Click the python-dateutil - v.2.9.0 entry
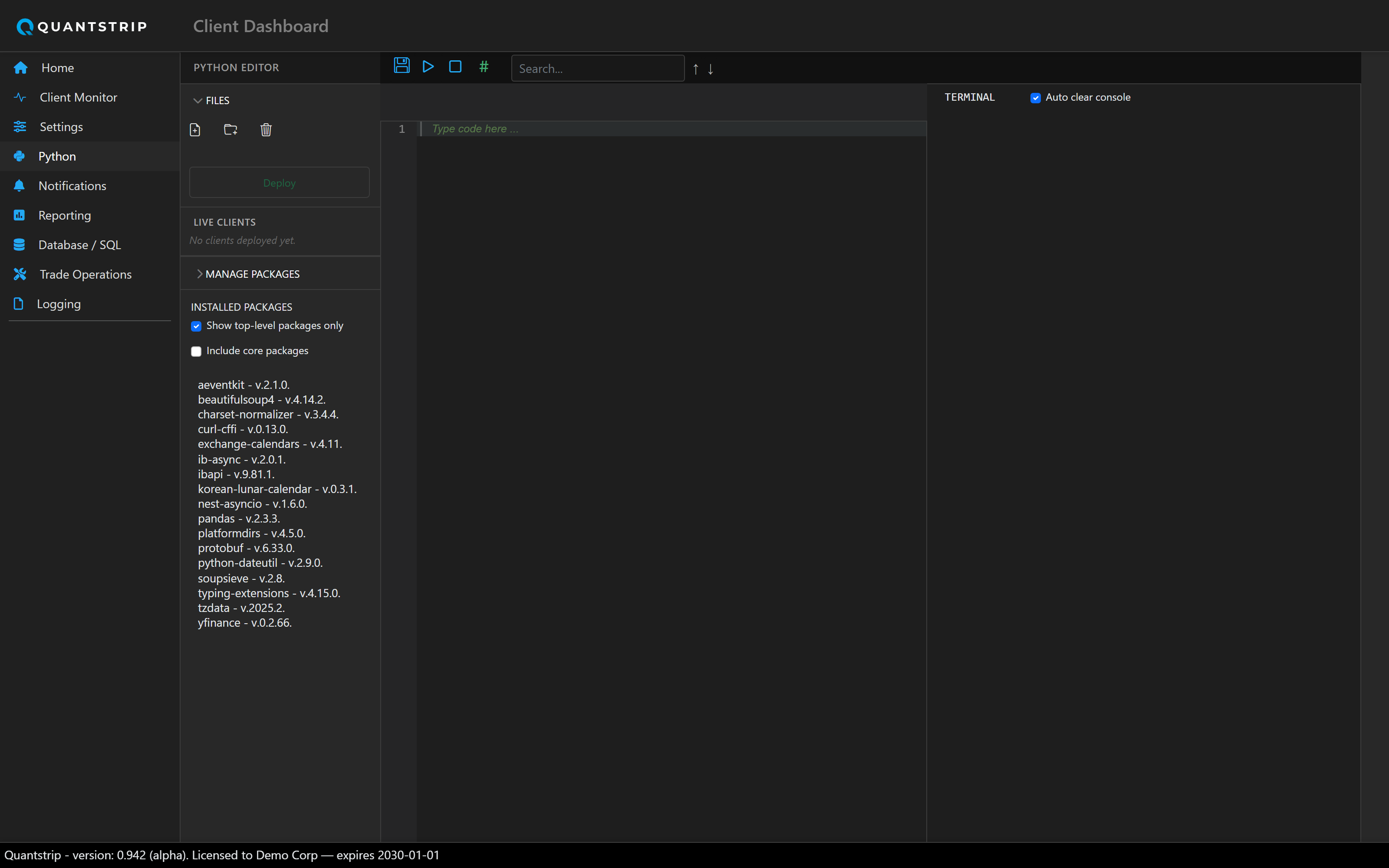The height and width of the screenshot is (868, 1389). [260, 562]
